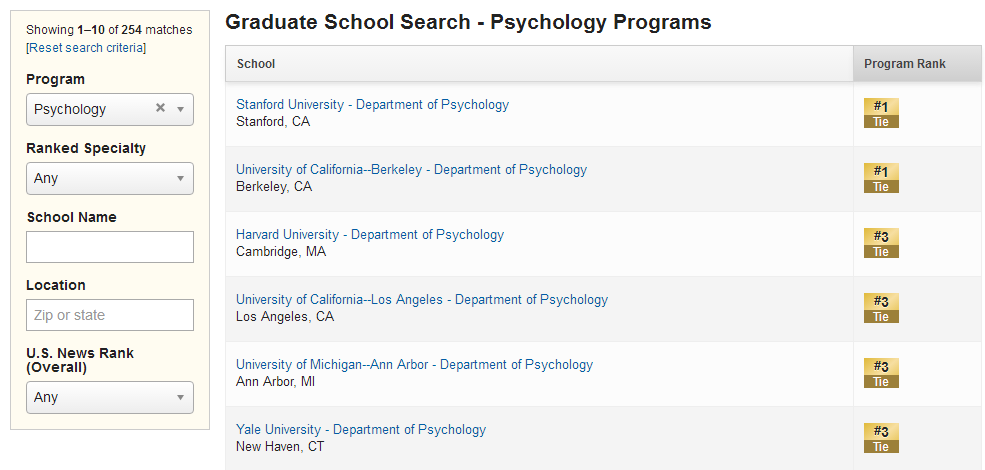Focus the School Name text field
Image resolution: width=985 pixels, height=470 pixels.
tap(110, 247)
